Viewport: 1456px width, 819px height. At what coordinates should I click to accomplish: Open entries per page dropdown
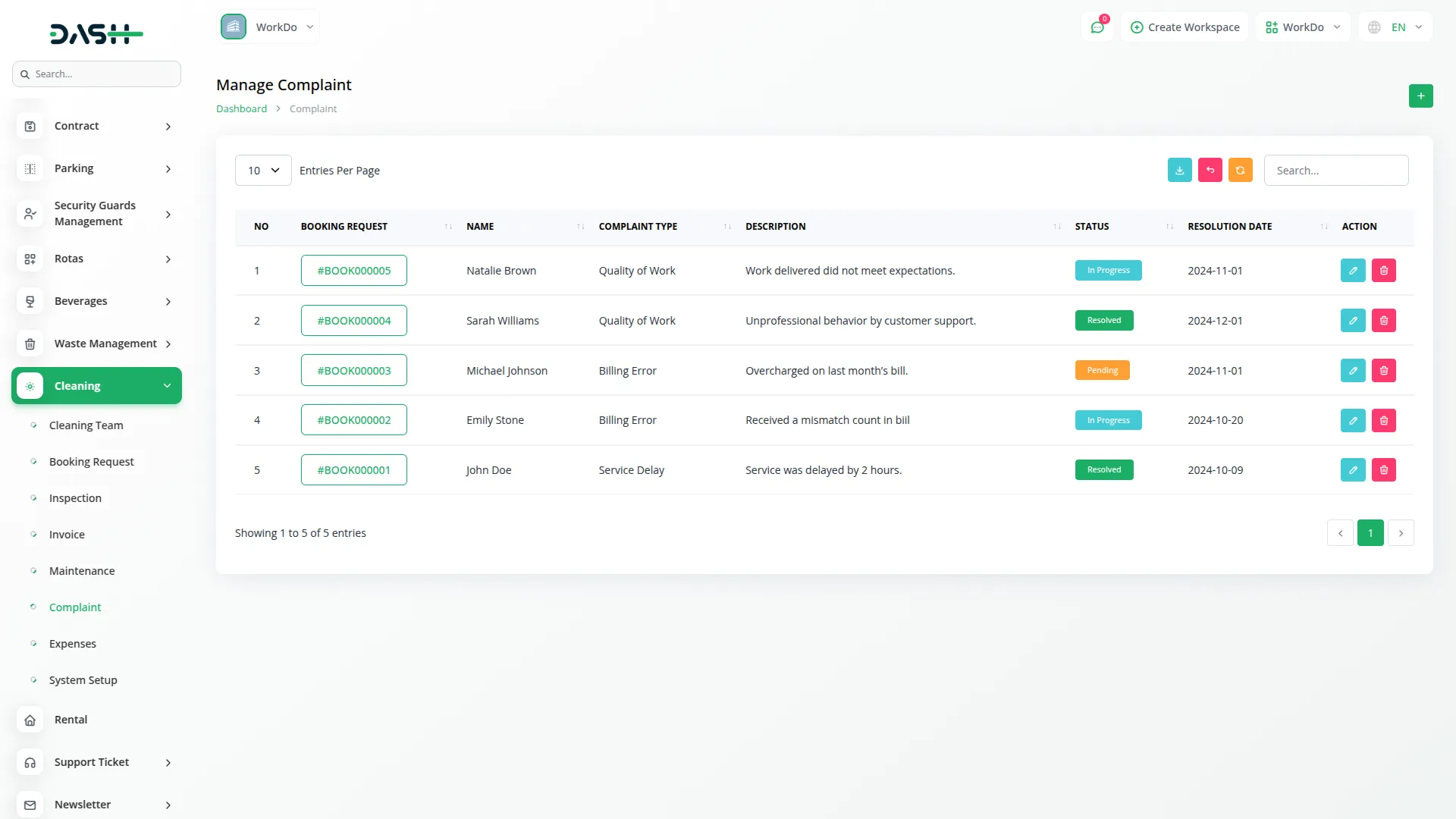pos(262,171)
